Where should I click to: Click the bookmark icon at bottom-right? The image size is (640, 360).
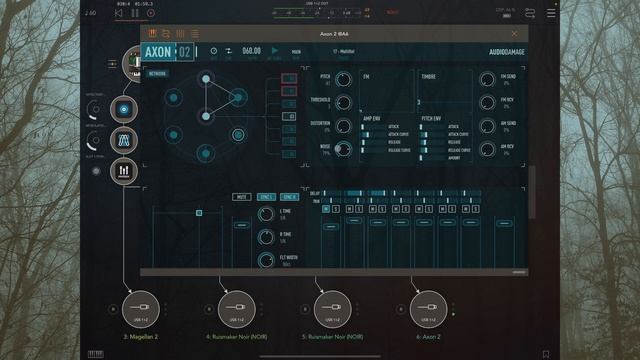tap(546, 354)
